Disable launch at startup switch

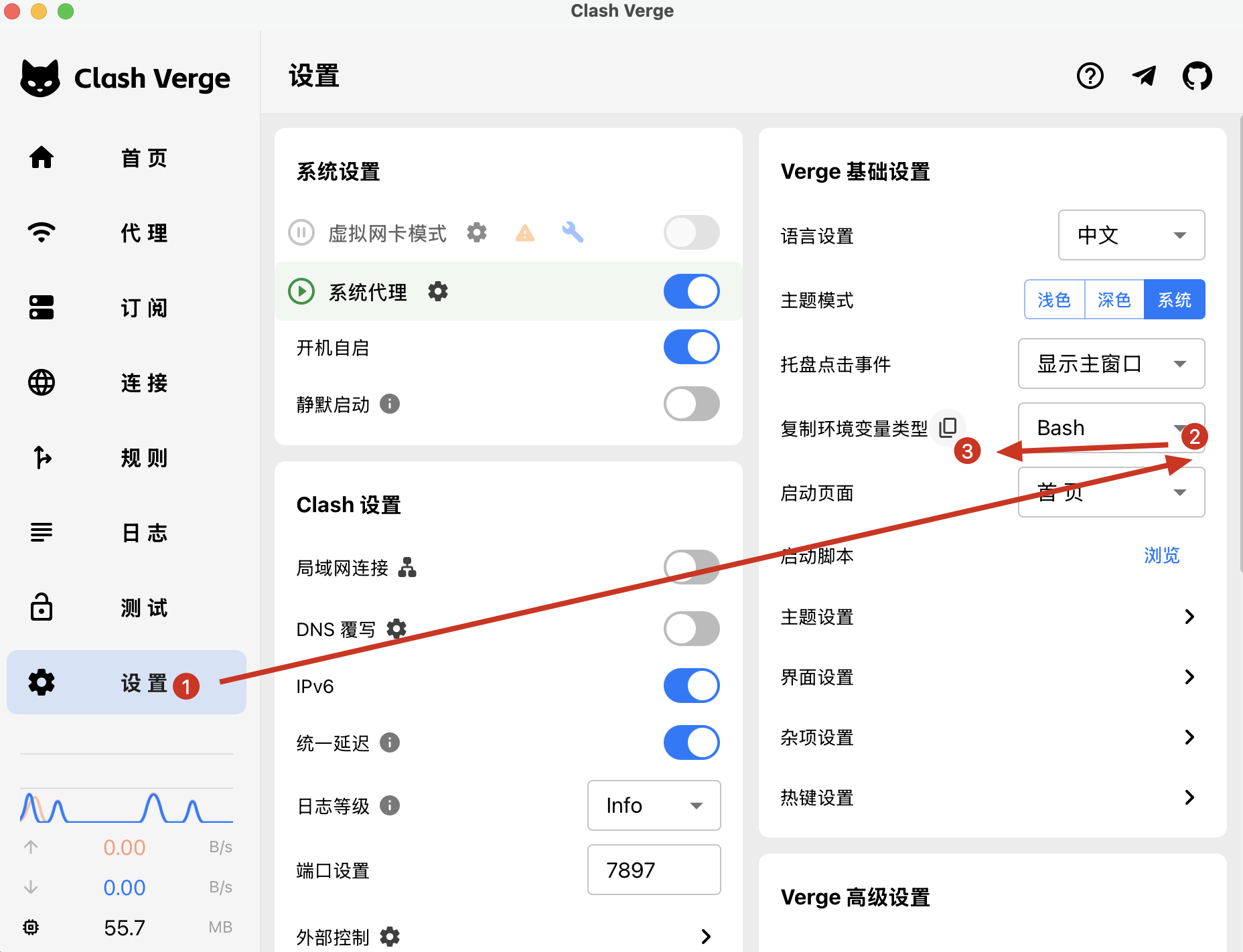pos(691,347)
